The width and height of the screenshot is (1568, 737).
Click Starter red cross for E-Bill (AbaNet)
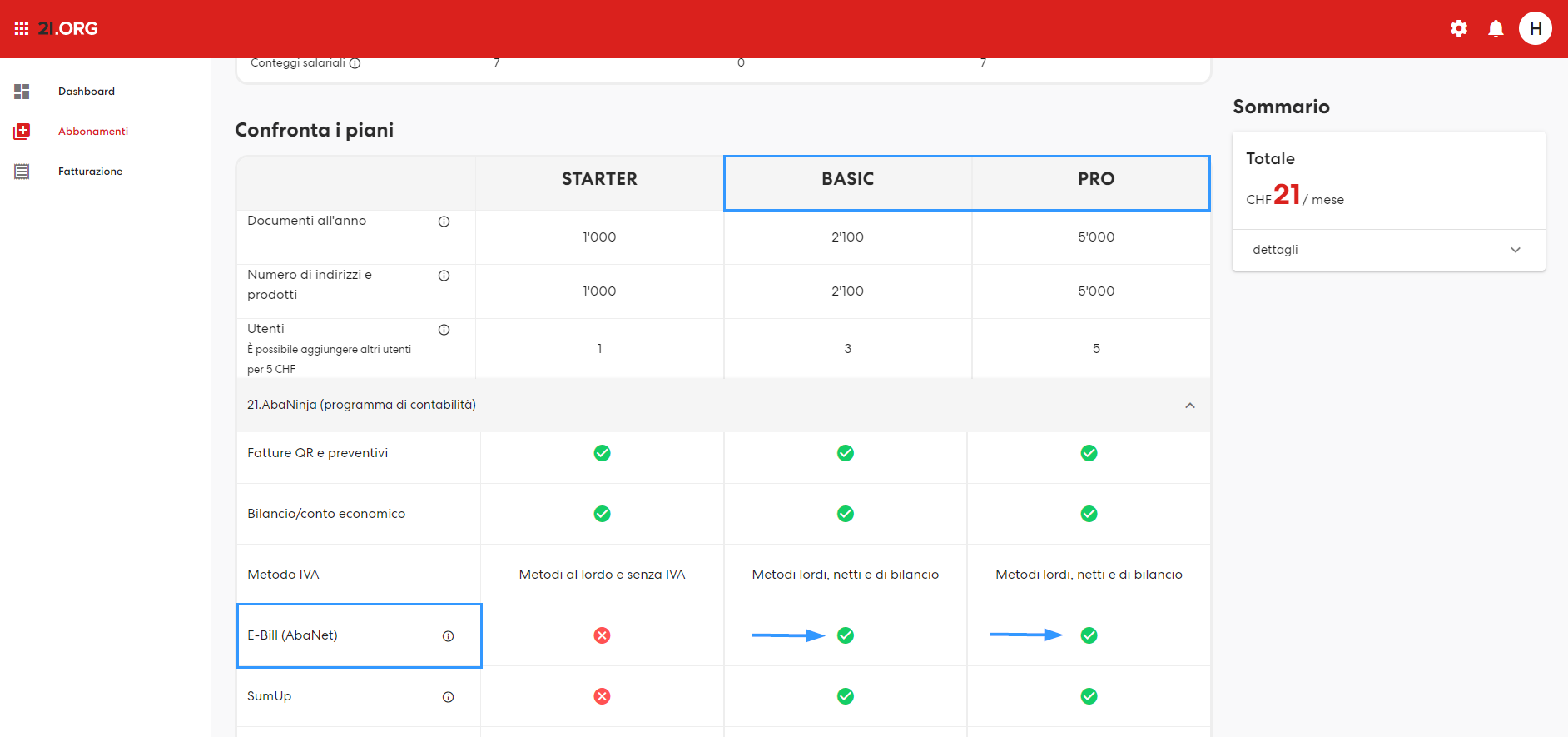coord(602,635)
